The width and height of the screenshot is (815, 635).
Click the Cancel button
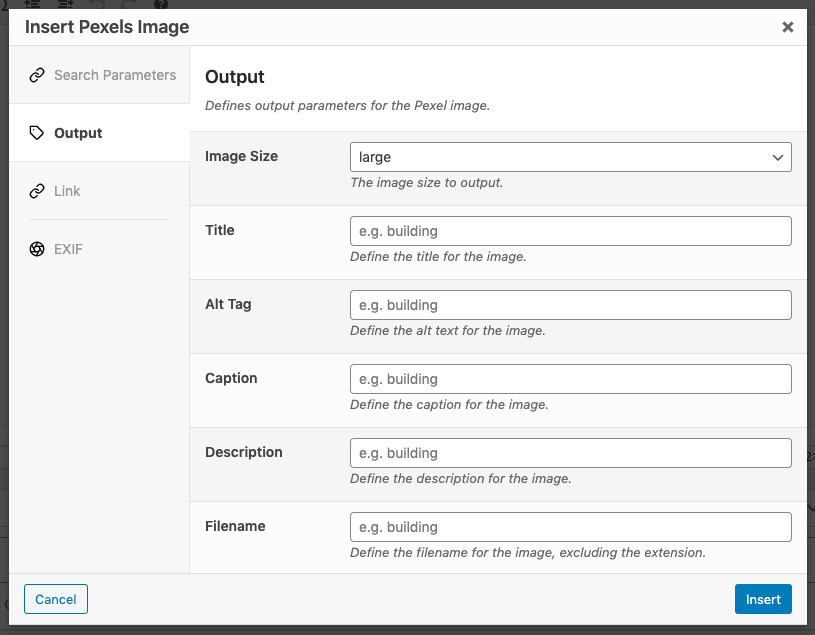point(56,599)
